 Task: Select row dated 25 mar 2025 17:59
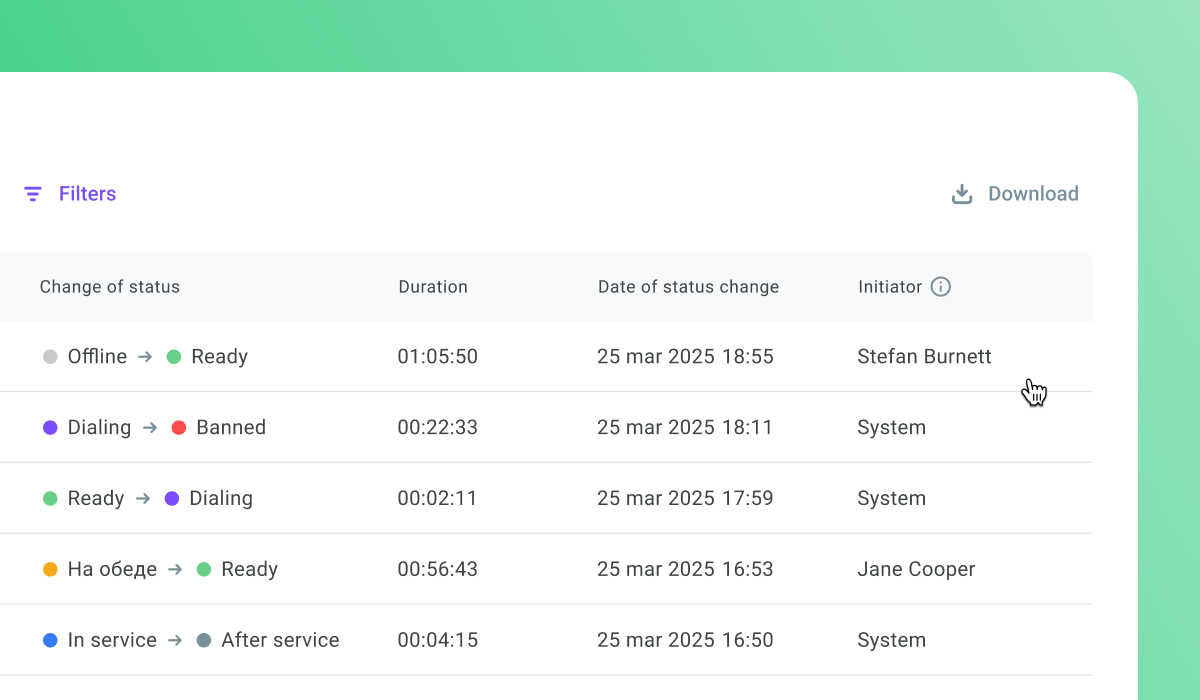(x=546, y=499)
